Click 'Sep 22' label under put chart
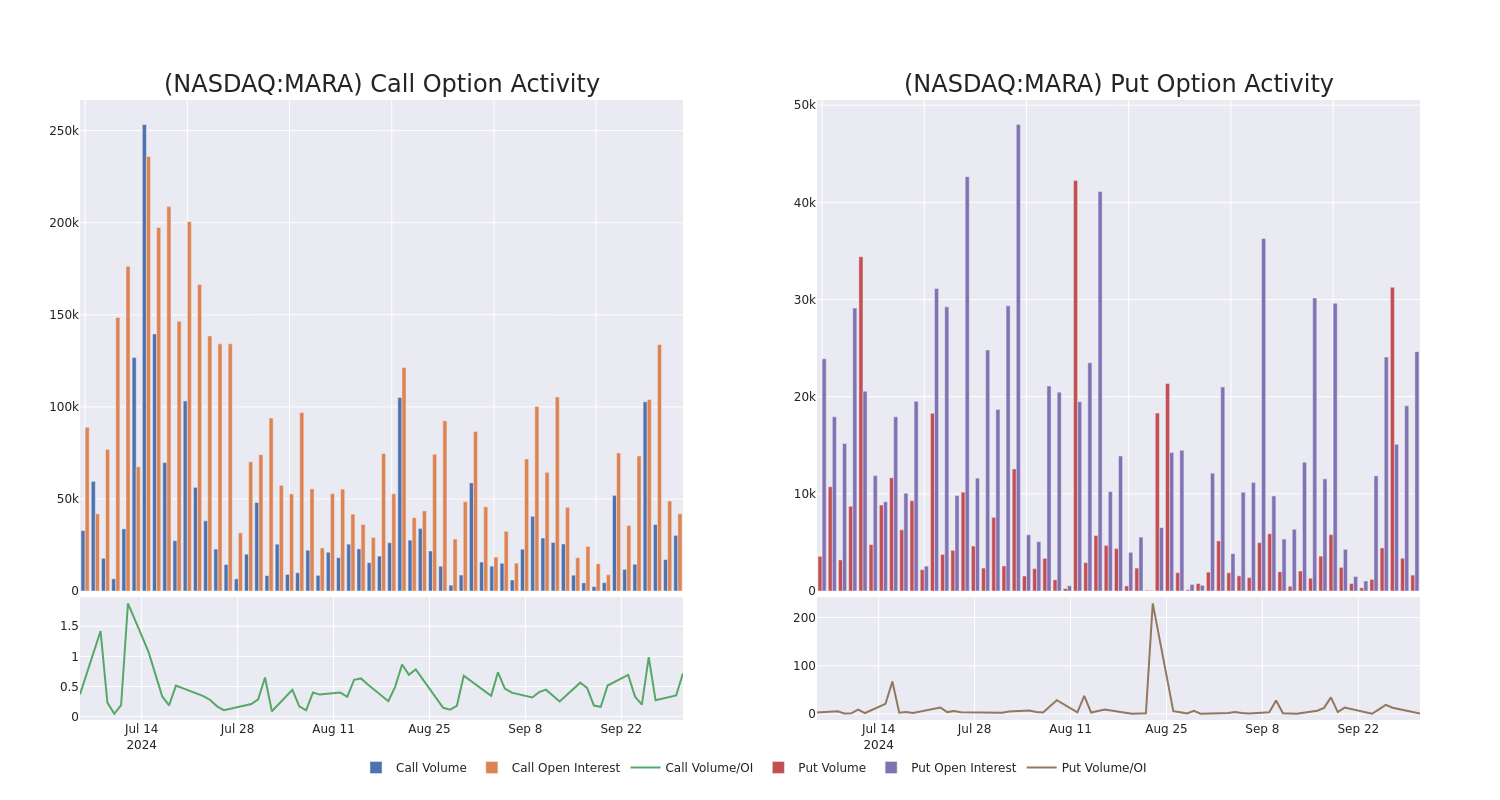 click(x=1358, y=729)
